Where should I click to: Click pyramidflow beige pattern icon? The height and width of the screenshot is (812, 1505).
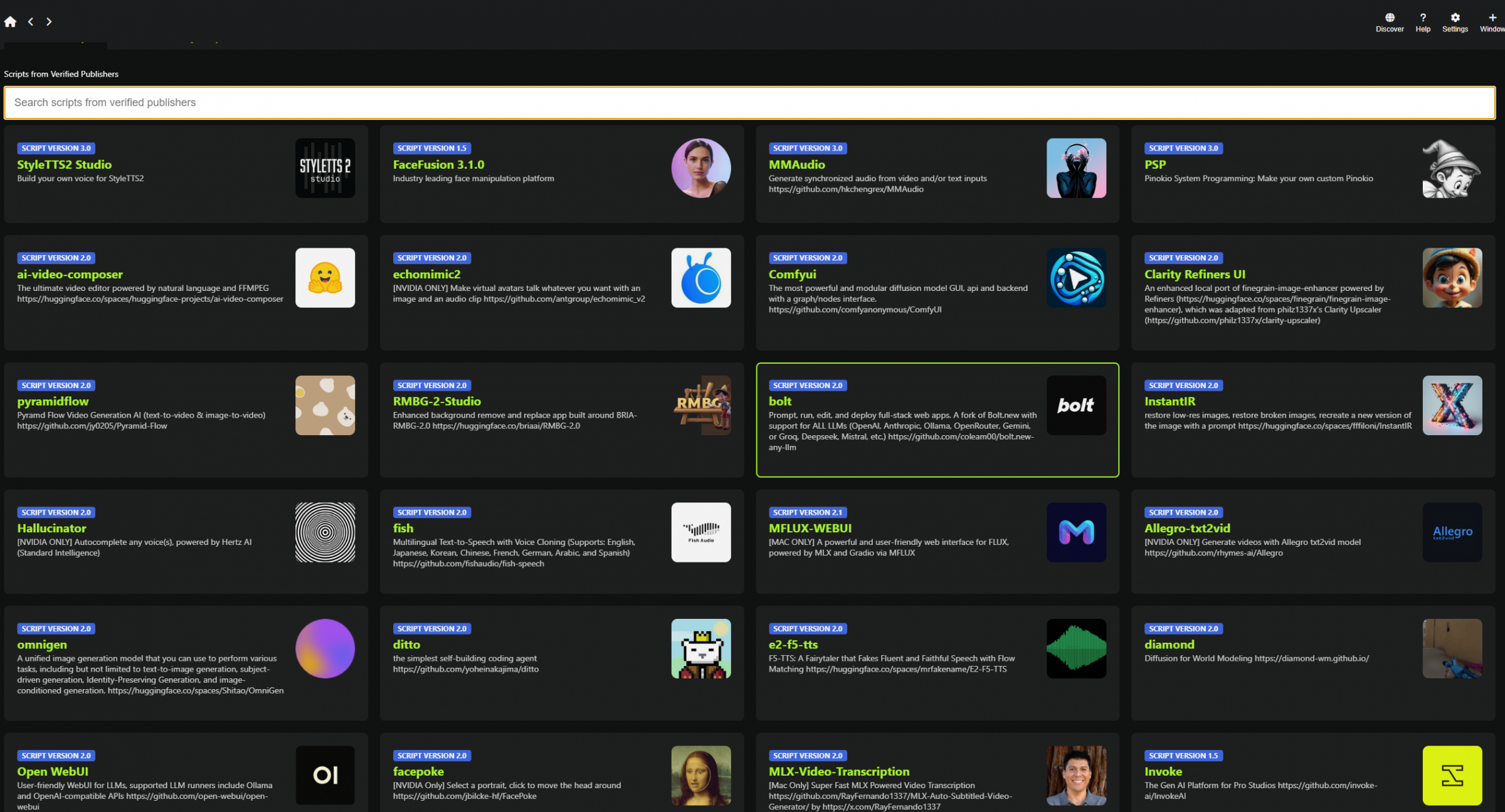click(325, 405)
